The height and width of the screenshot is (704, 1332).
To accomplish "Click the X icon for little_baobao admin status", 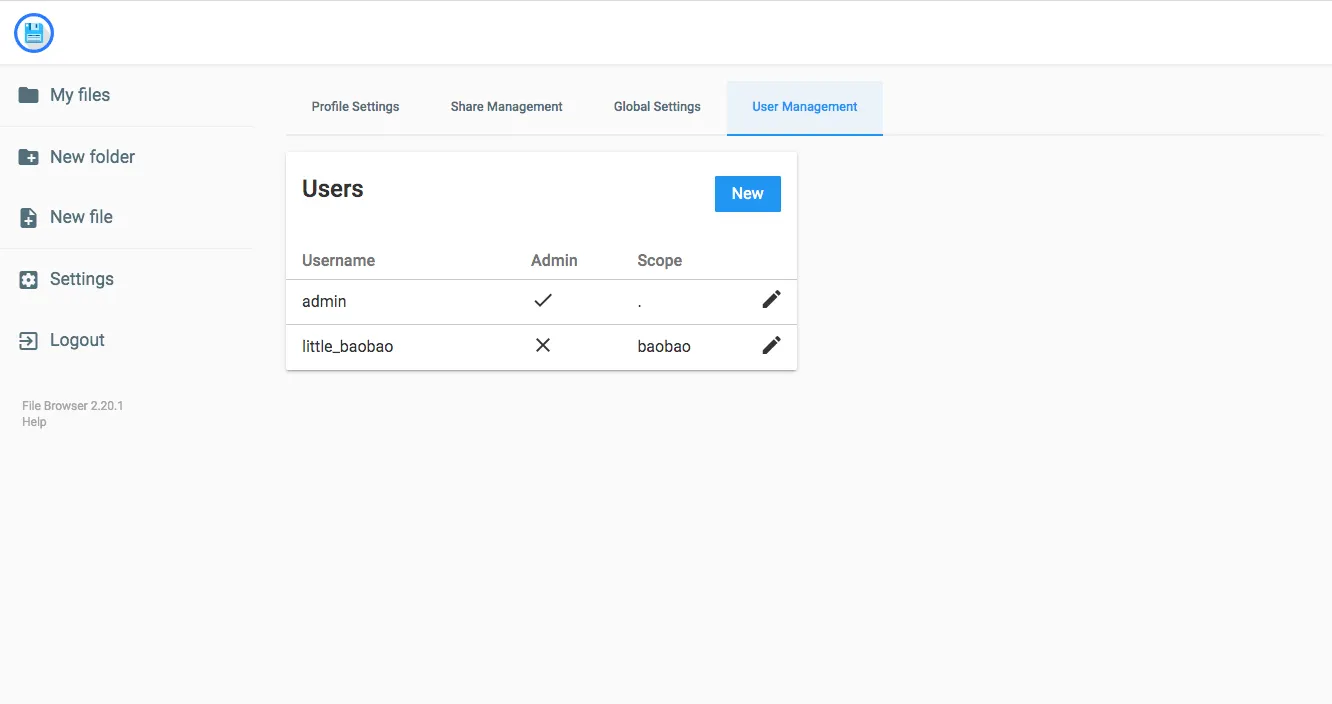I will click(x=543, y=345).
